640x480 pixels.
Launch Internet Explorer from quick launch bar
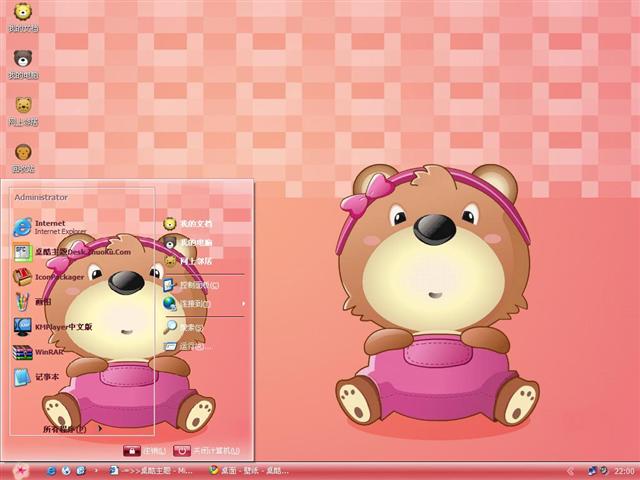52,471
